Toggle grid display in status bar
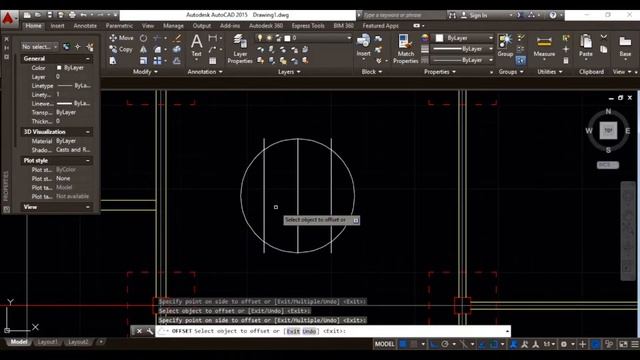The image size is (640, 360). click(x=403, y=344)
